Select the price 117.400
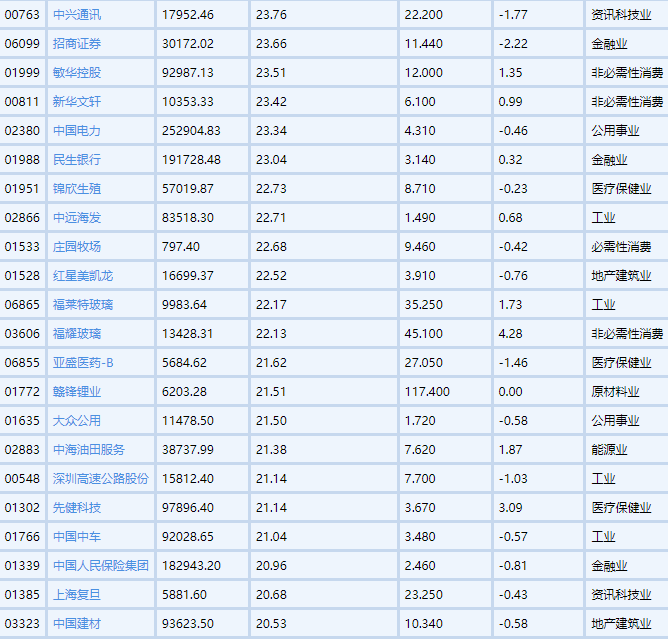 (x=427, y=391)
